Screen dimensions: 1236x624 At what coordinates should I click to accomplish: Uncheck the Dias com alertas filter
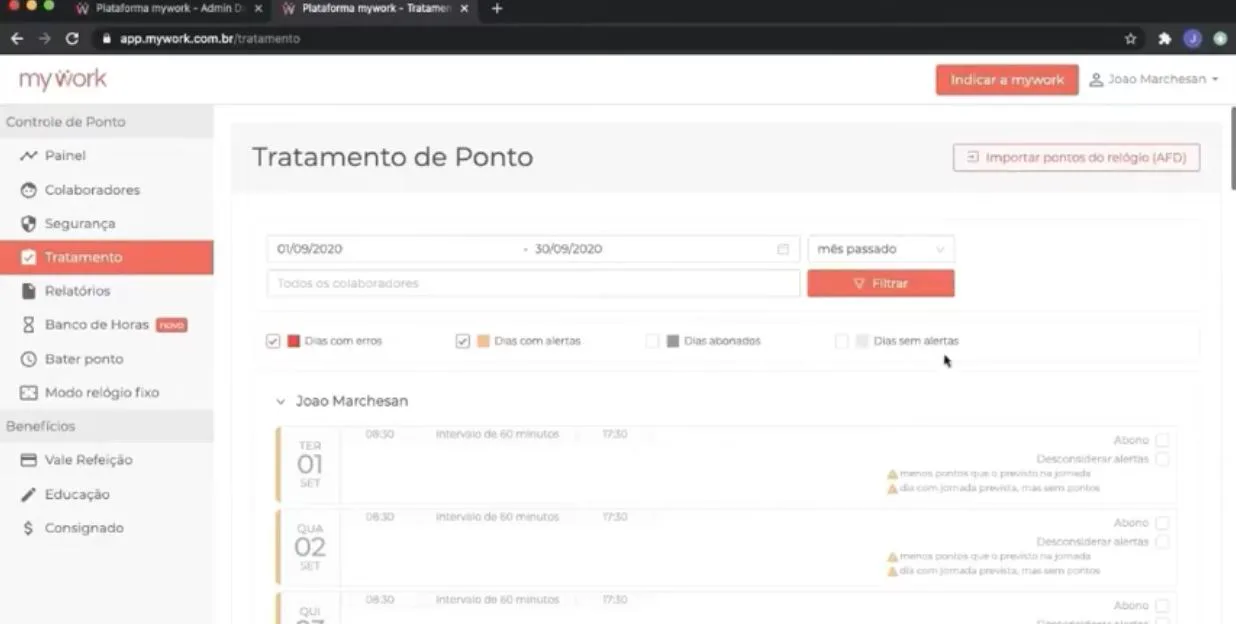(x=463, y=341)
